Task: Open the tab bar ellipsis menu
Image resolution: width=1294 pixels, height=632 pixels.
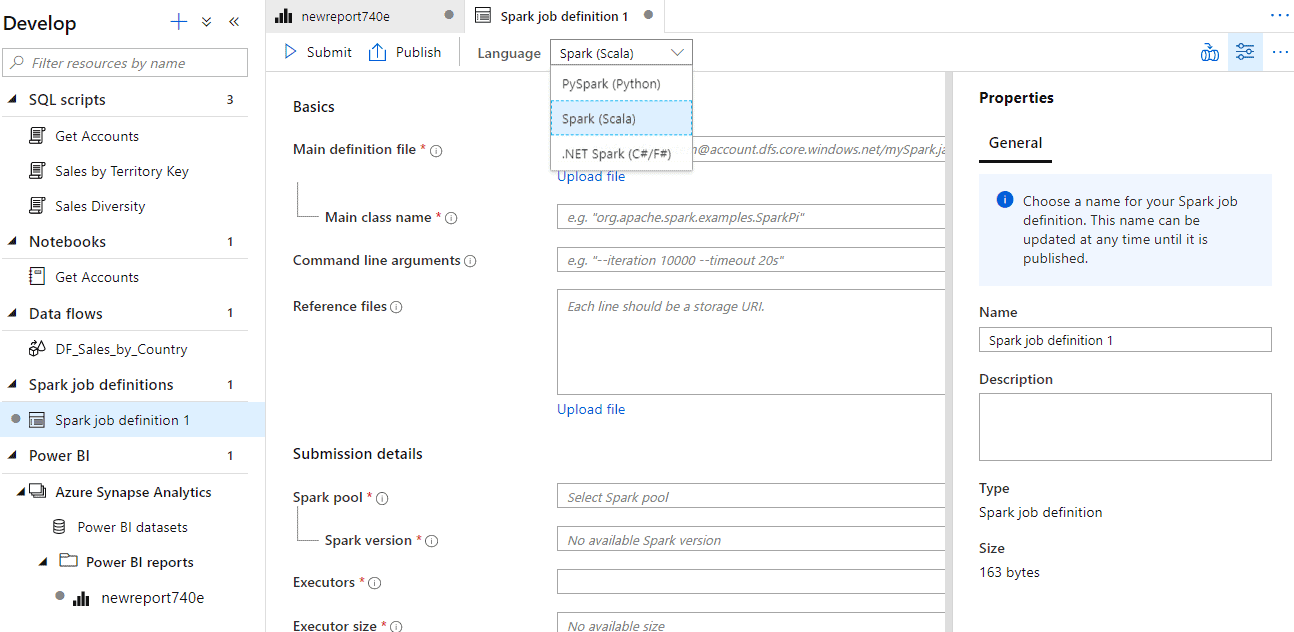Action: pyautogui.click(x=1280, y=15)
